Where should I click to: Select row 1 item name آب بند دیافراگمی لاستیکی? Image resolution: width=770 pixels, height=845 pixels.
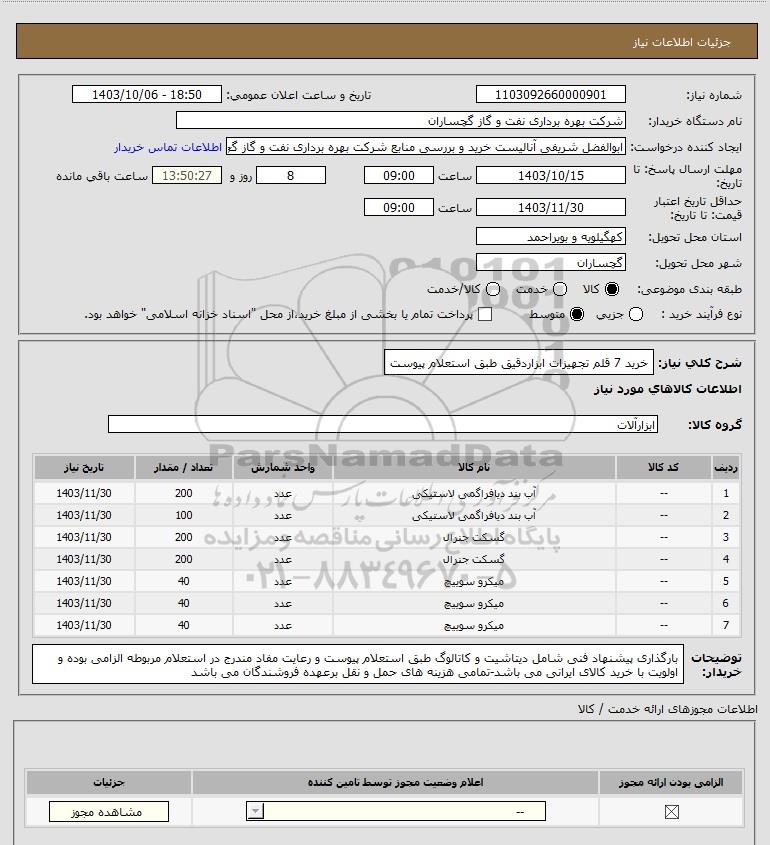pos(474,494)
